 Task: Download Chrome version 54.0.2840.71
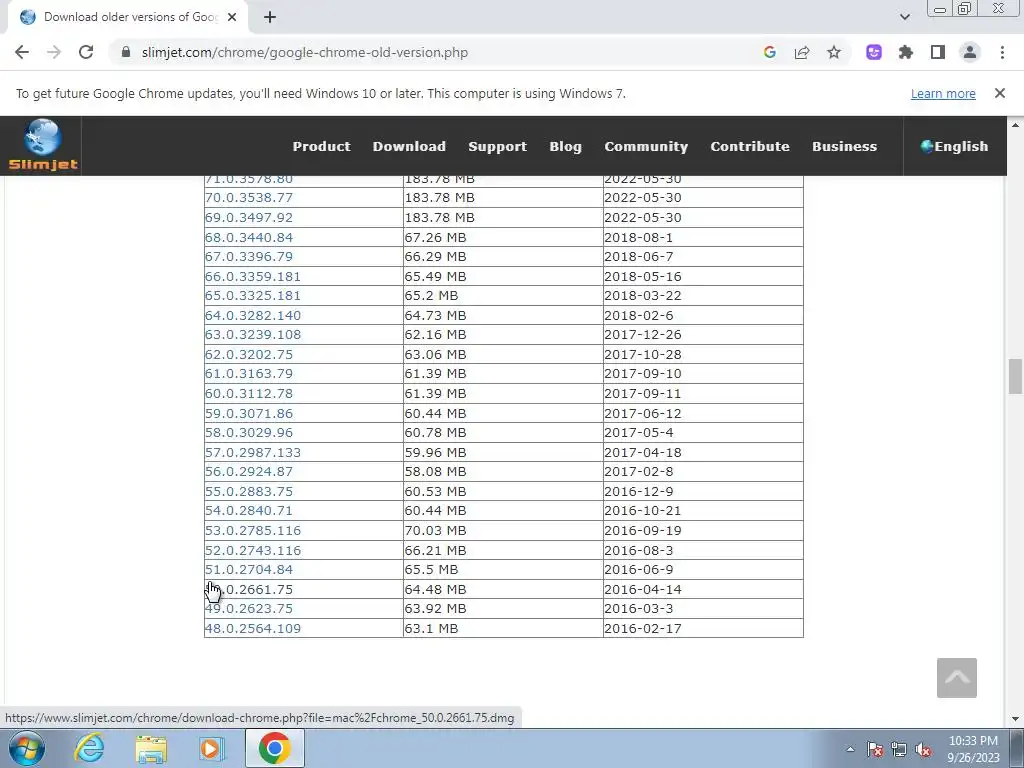249,511
